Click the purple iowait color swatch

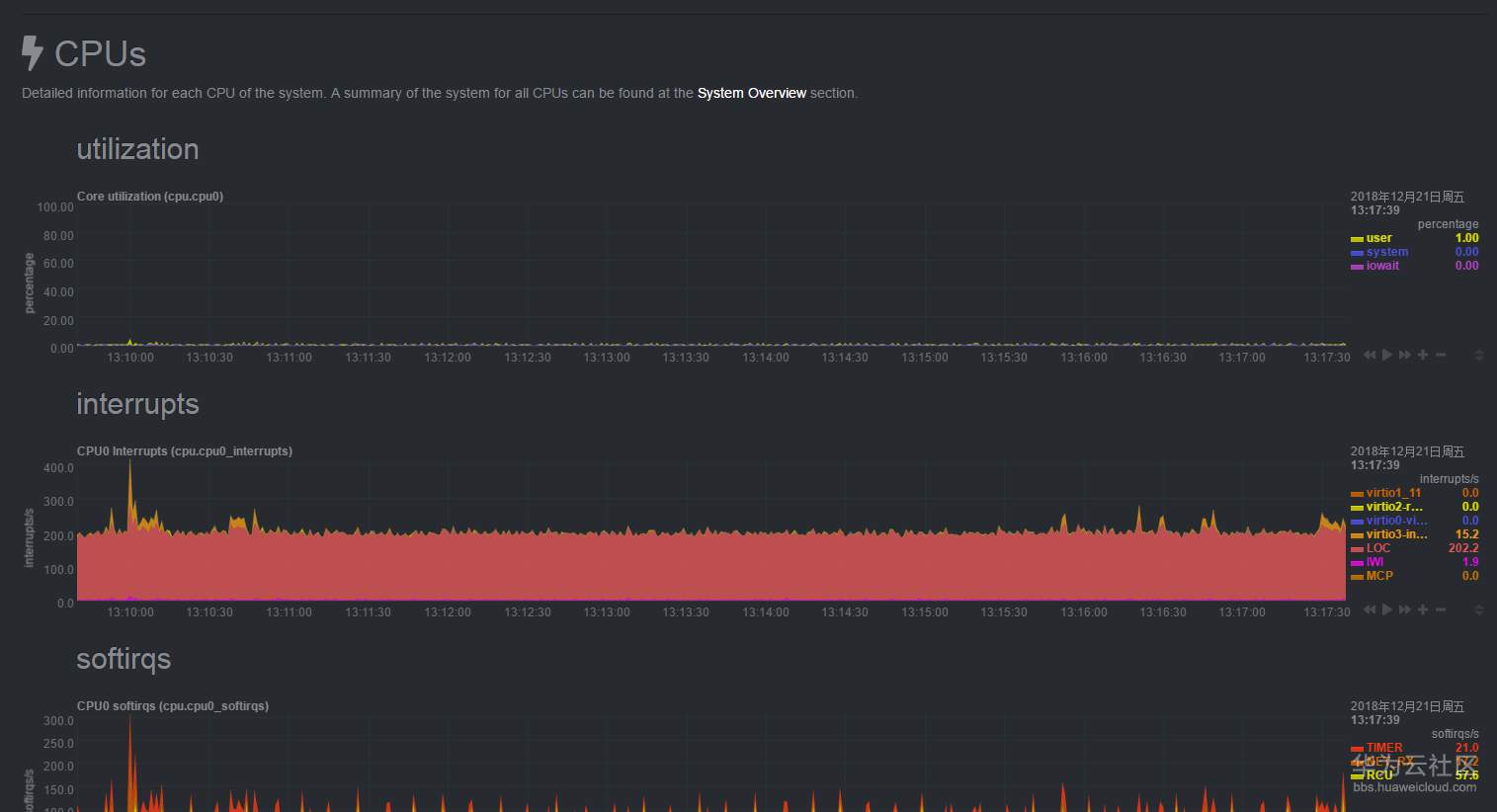point(1357,267)
